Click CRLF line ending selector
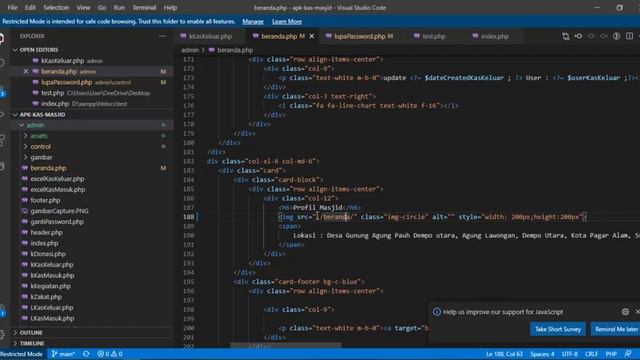 coord(591,354)
